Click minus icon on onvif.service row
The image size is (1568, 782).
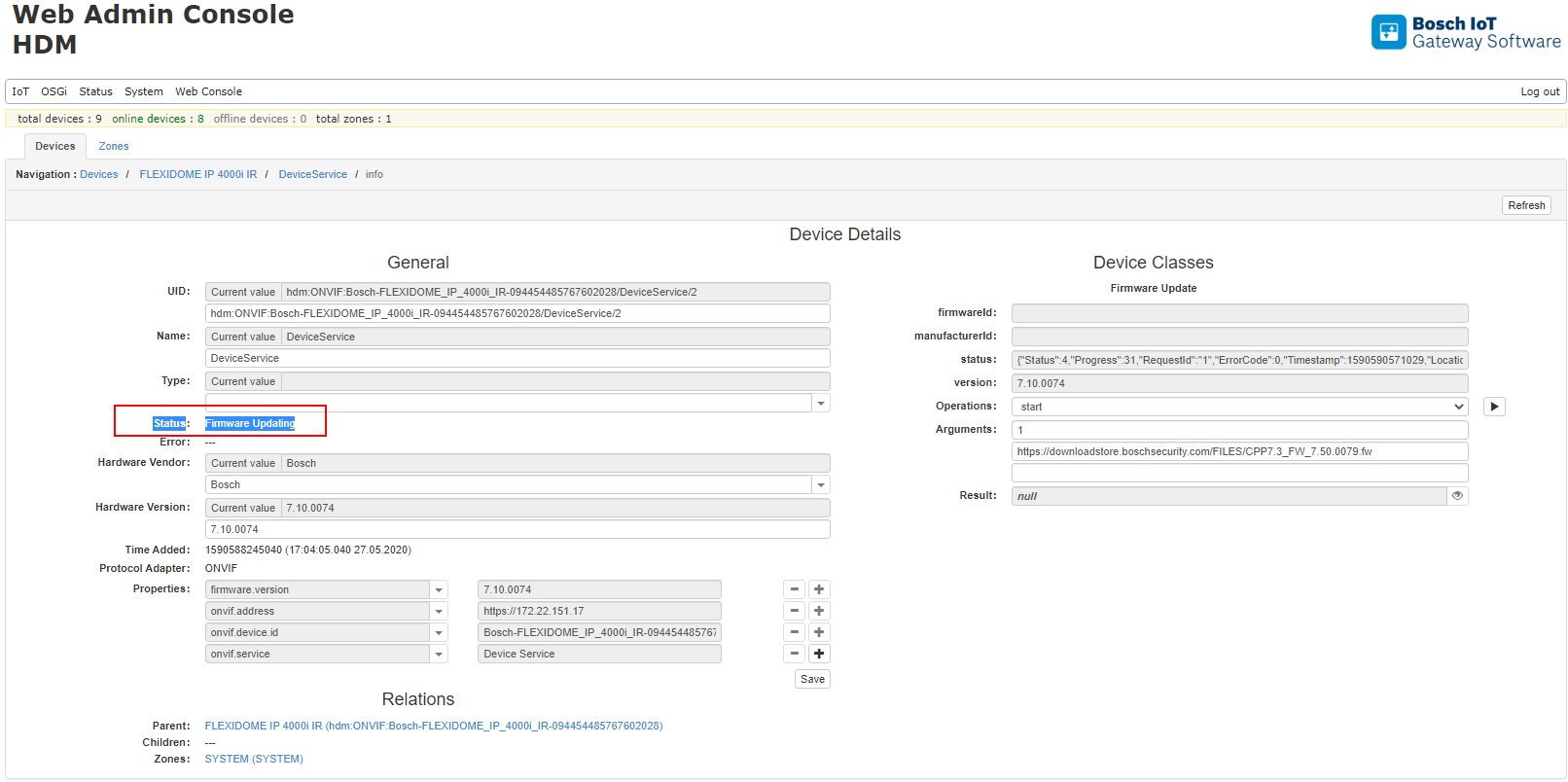tap(794, 654)
